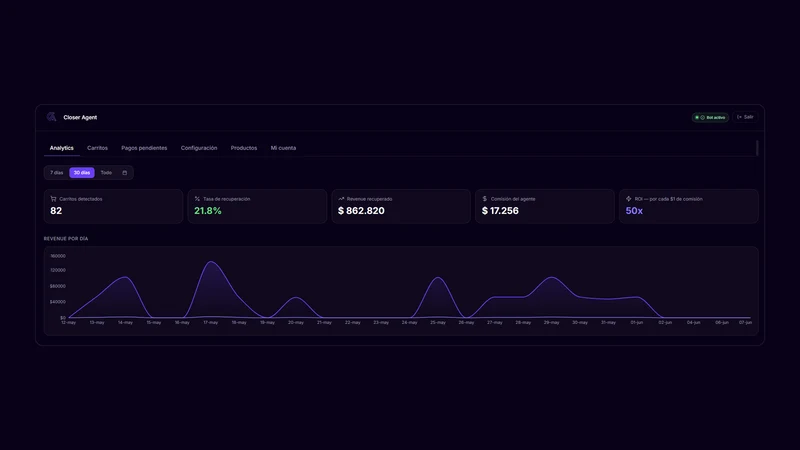Click the $ 862.820 revenue value
The height and width of the screenshot is (450, 800).
click(x=361, y=211)
